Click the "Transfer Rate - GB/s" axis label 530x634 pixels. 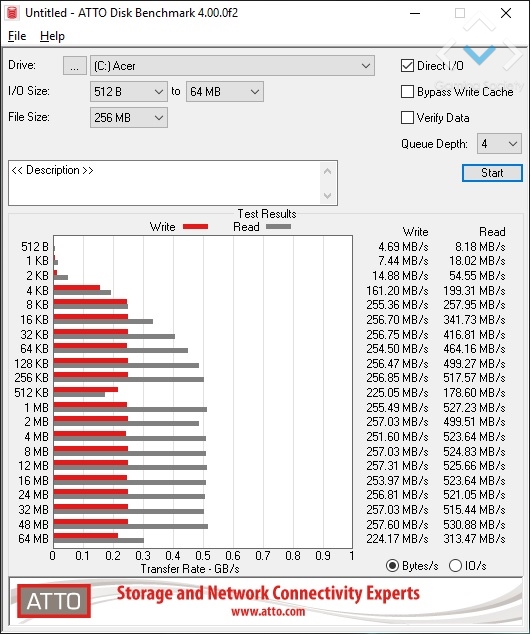click(190, 569)
